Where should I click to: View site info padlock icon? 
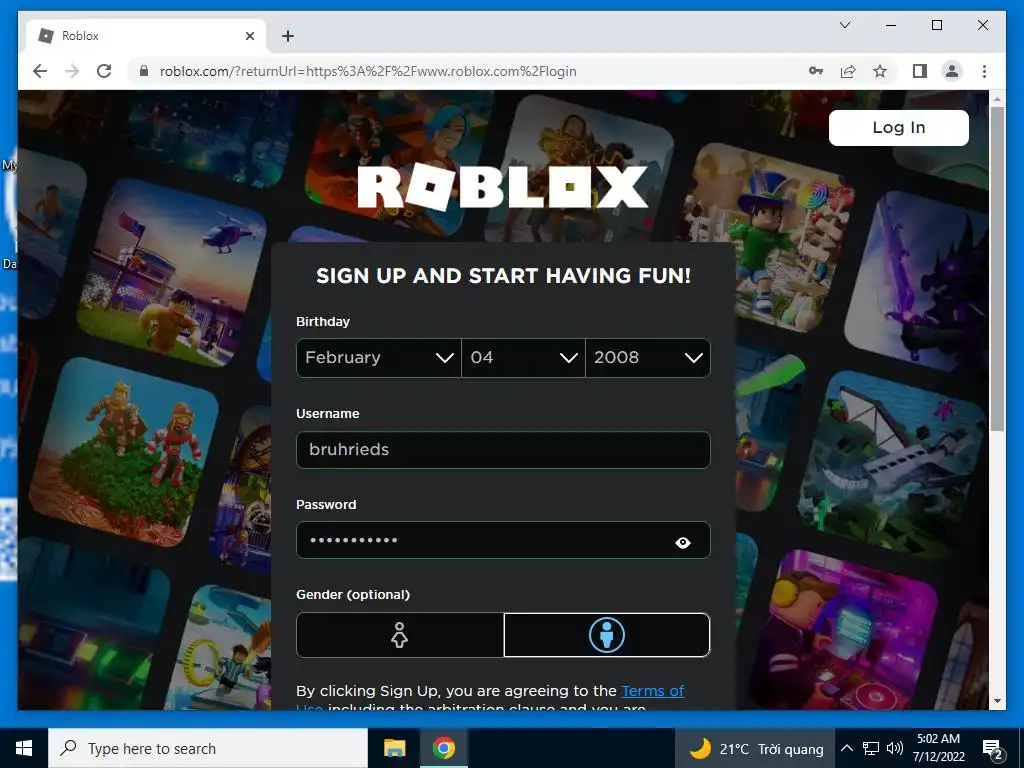pos(144,71)
